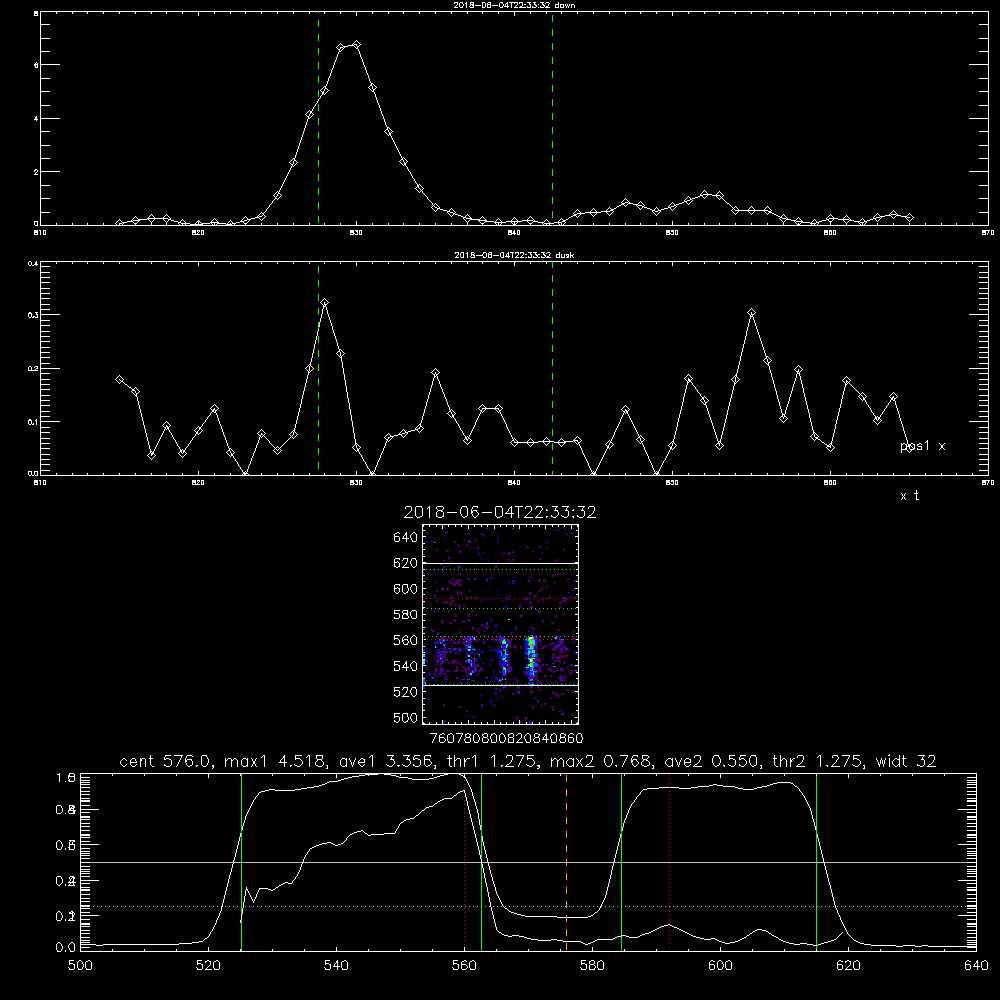Viewport: 1000px width, 1000px height.
Task: Click the 'max1 4.518' value in stats line
Action: click(275, 761)
